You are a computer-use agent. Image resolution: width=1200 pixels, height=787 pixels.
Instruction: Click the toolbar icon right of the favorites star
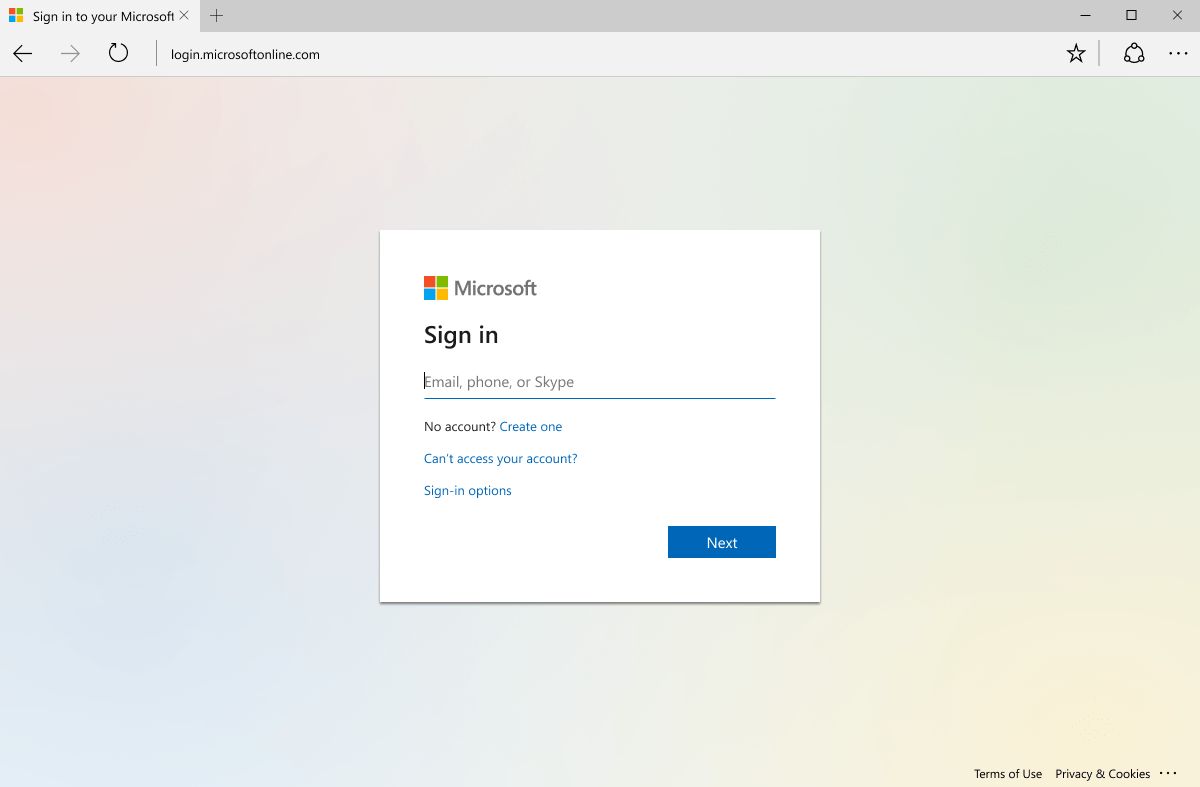(1134, 54)
